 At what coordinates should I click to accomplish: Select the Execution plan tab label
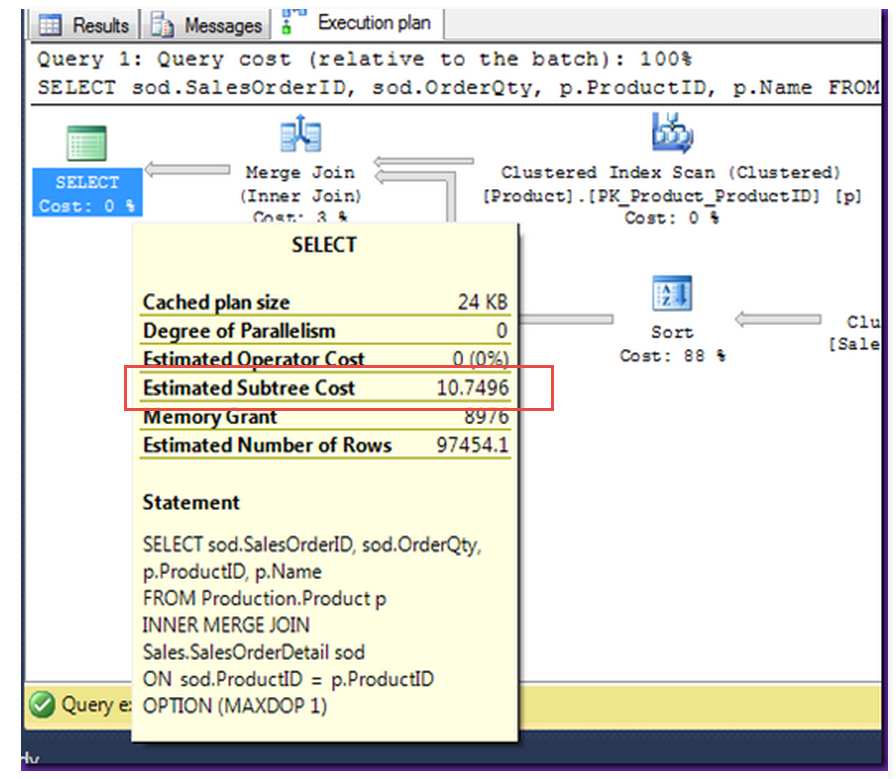point(374,22)
